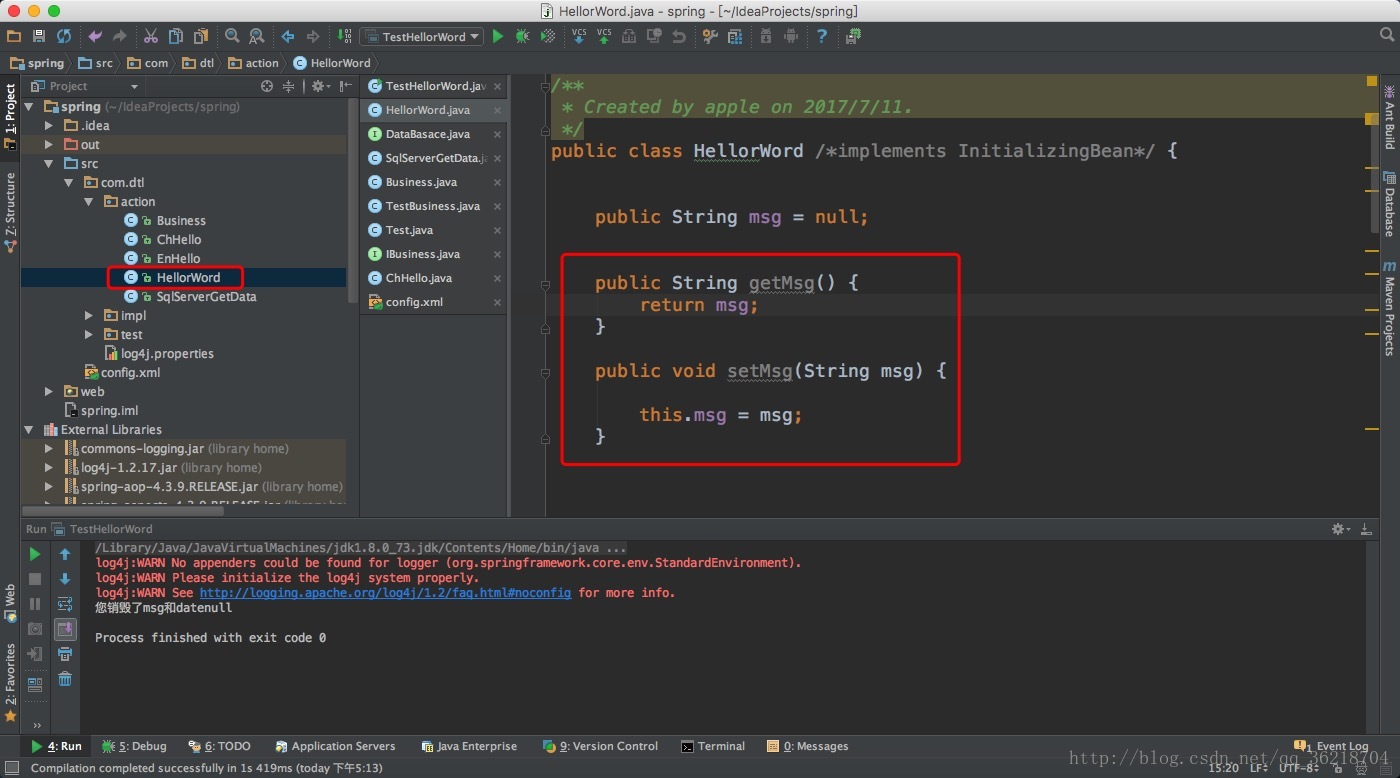Open the Project Structure icon
Screen dimensions: 1400x778
pyautogui.click(x=735, y=36)
